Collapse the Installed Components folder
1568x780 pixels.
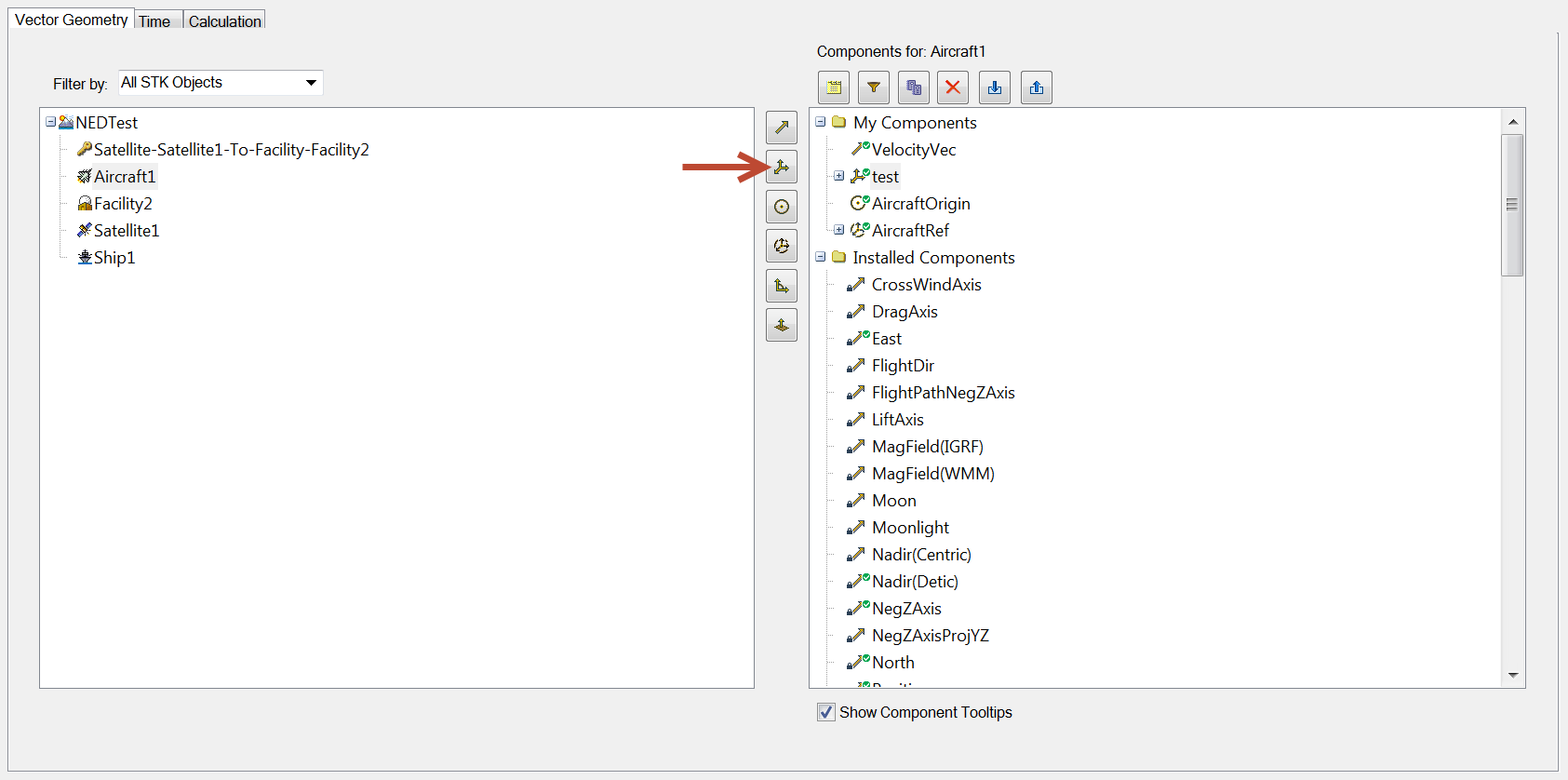click(x=821, y=257)
